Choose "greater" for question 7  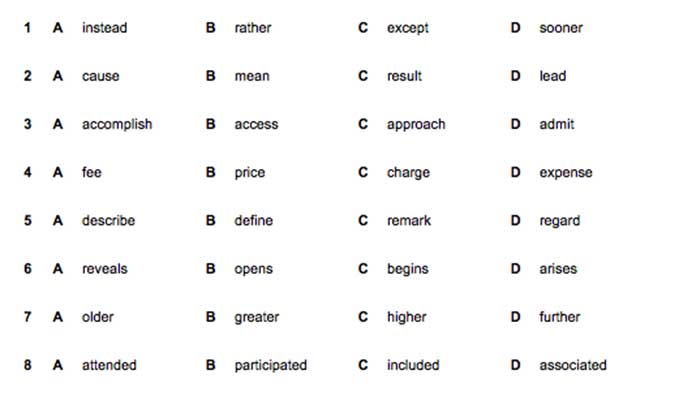[256, 317]
